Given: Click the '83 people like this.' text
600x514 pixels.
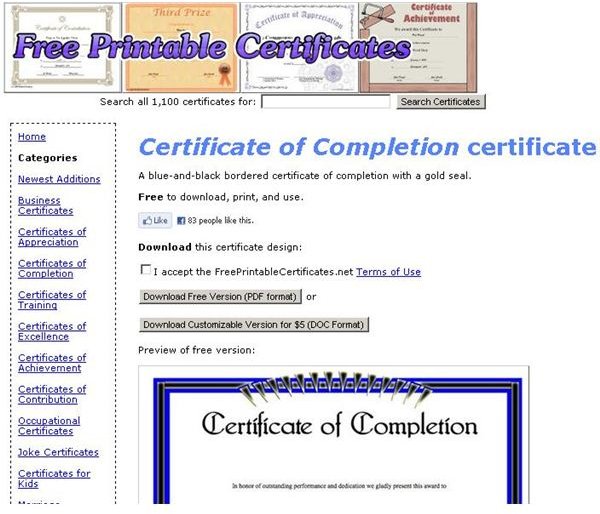Looking at the screenshot, I should [x=220, y=220].
